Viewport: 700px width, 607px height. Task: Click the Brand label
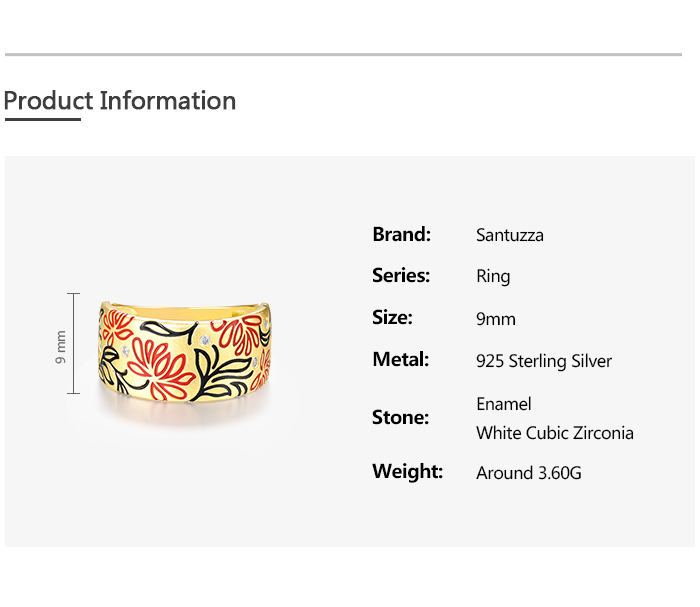tap(401, 234)
